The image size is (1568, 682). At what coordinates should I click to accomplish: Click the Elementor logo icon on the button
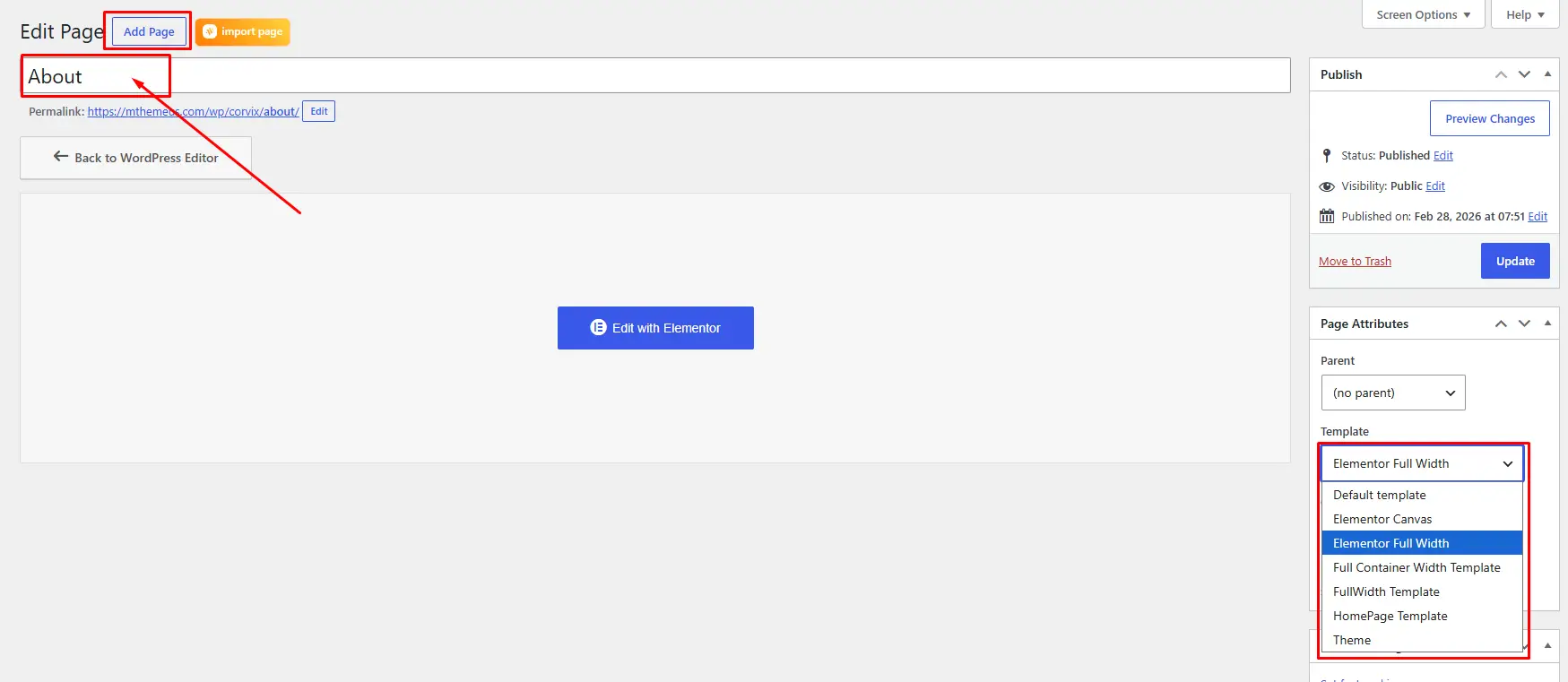coord(598,328)
